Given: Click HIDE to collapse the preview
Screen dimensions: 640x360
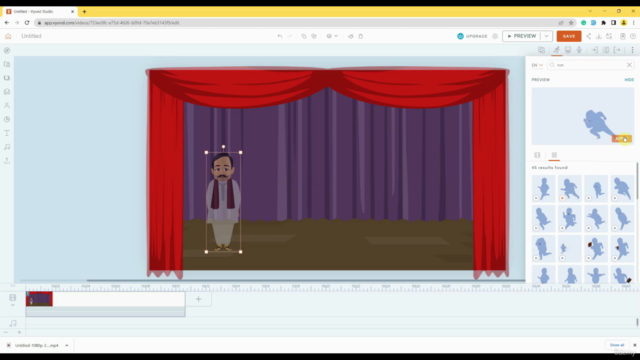Looking at the screenshot, I should coord(629,80).
